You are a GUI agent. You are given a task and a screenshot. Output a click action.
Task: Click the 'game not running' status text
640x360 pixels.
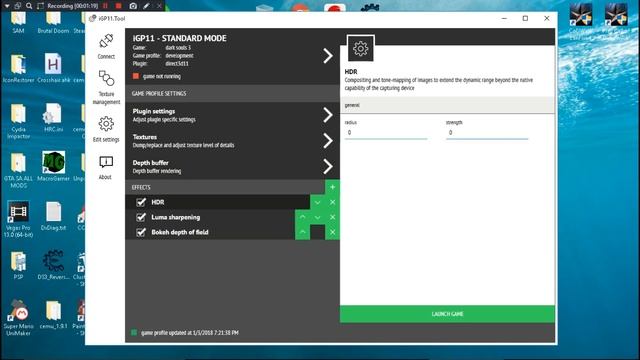(x=162, y=76)
